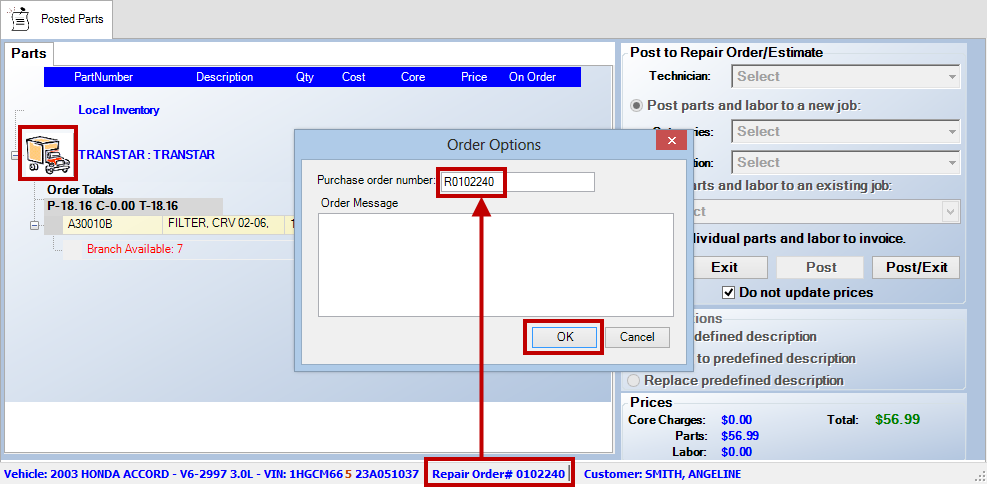Click the Post/Exit button
The image size is (987, 489).
coord(916,267)
